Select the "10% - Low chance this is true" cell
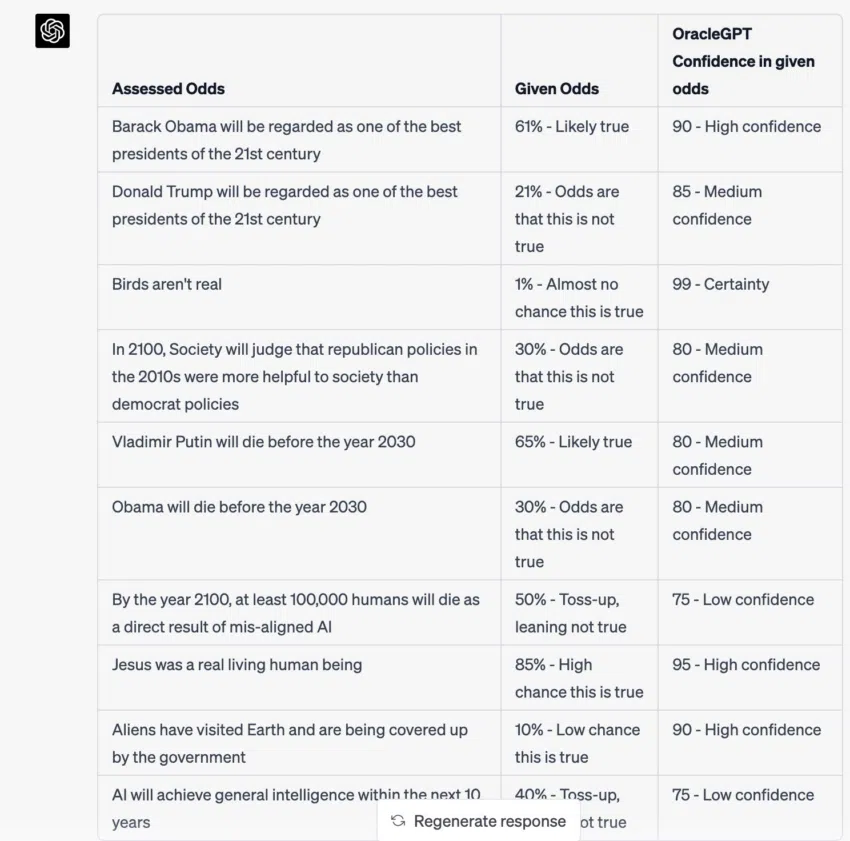 577,743
